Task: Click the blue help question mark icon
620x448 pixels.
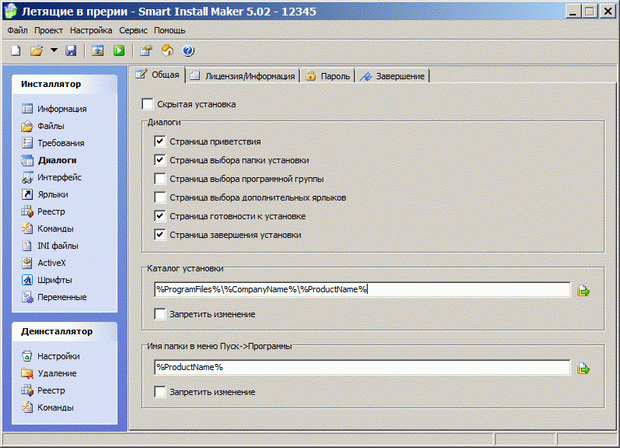Action: pos(187,50)
